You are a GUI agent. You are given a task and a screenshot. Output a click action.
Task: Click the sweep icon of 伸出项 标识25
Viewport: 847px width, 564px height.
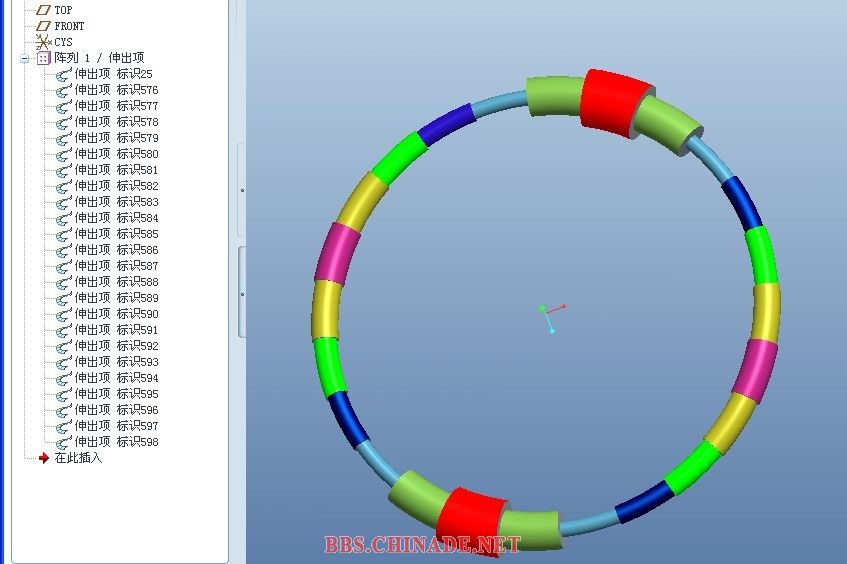(63, 74)
